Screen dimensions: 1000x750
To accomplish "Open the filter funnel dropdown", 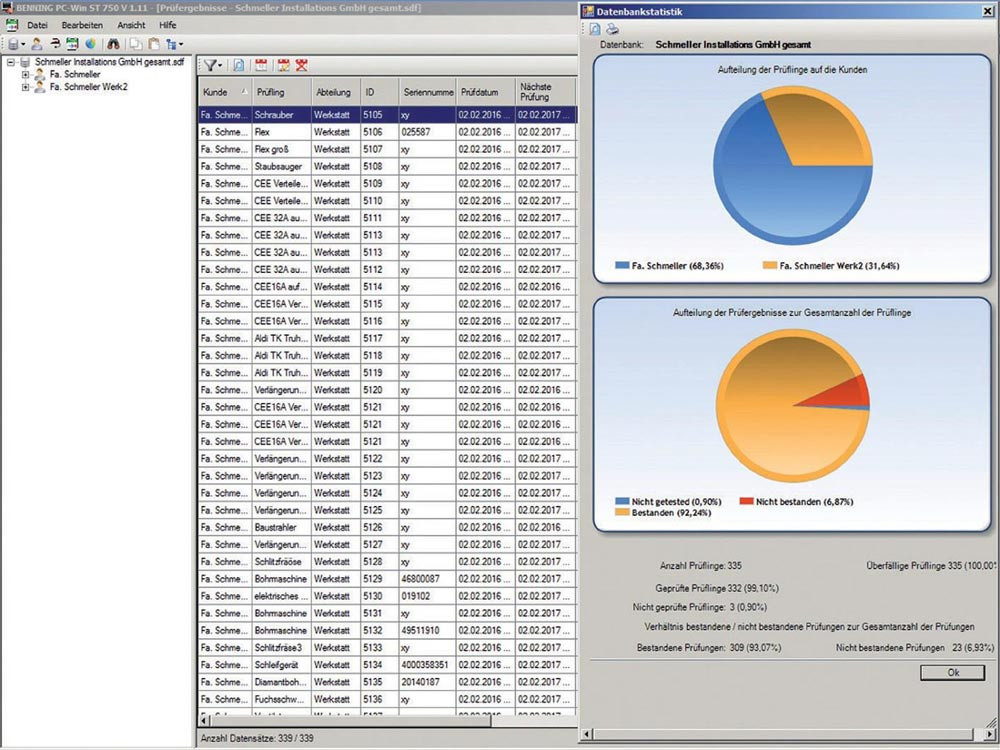I will (x=213, y=65).
